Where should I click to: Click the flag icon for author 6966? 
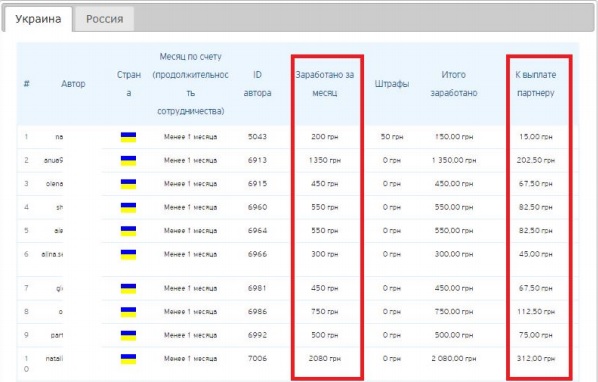(x=128, y=255)
